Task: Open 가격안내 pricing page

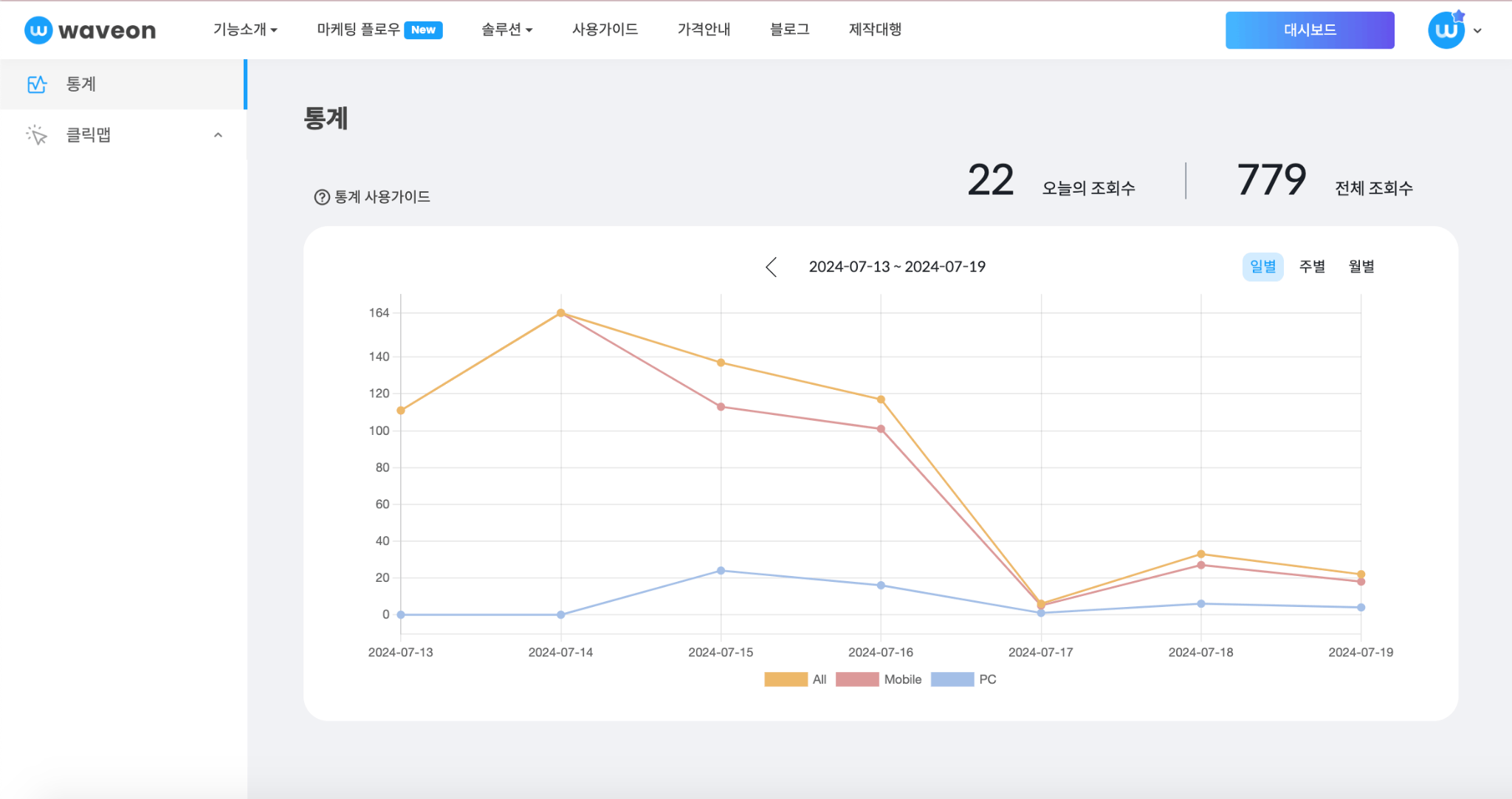Action: [704, 30]
